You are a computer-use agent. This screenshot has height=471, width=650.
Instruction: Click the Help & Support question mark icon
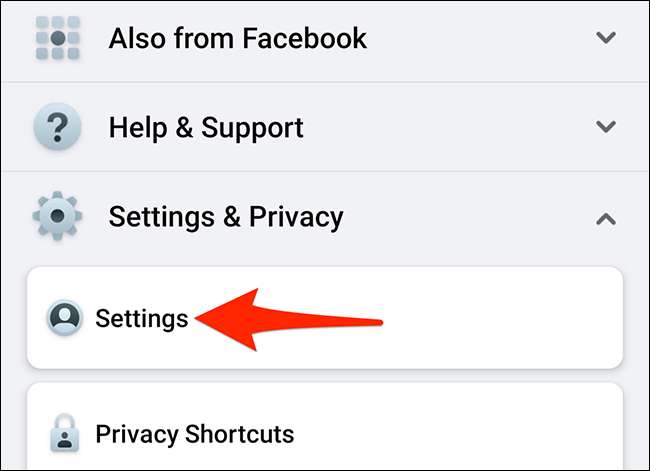tap(57, 126)
